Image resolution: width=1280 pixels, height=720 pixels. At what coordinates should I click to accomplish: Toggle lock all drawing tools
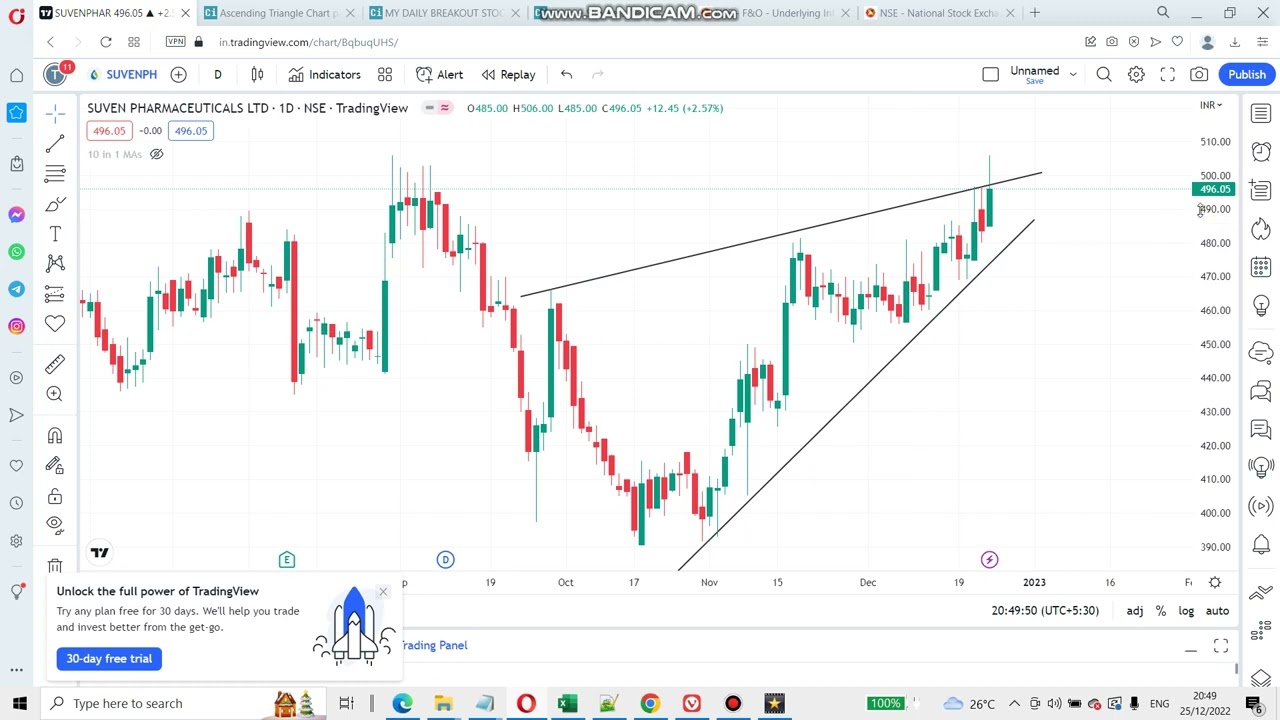pyautogui.click(x=55, y=496)
